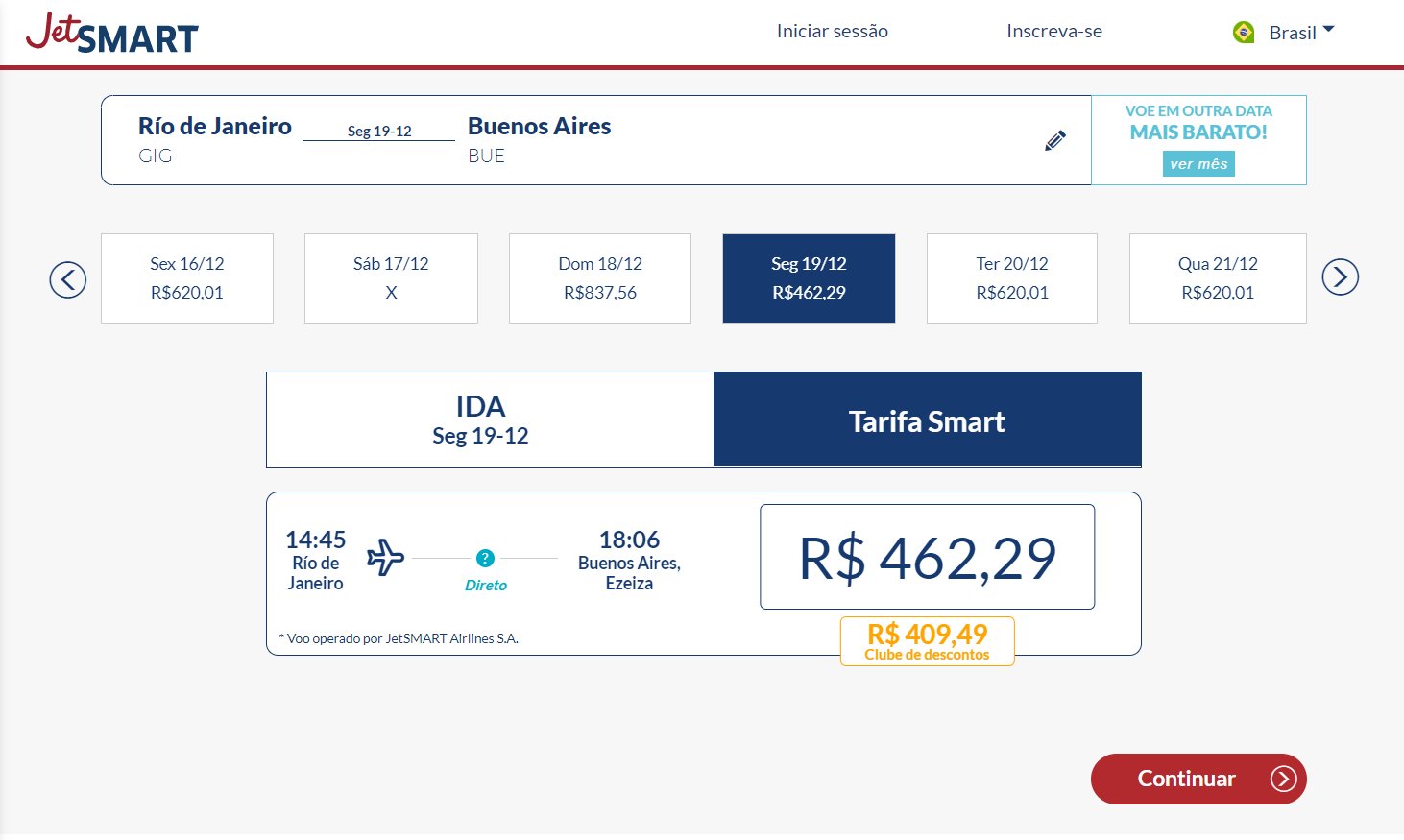Choose the Qua 21/12 date option
The height and width of the screenshot is (840, 1404).
[x=1218, y=278]
